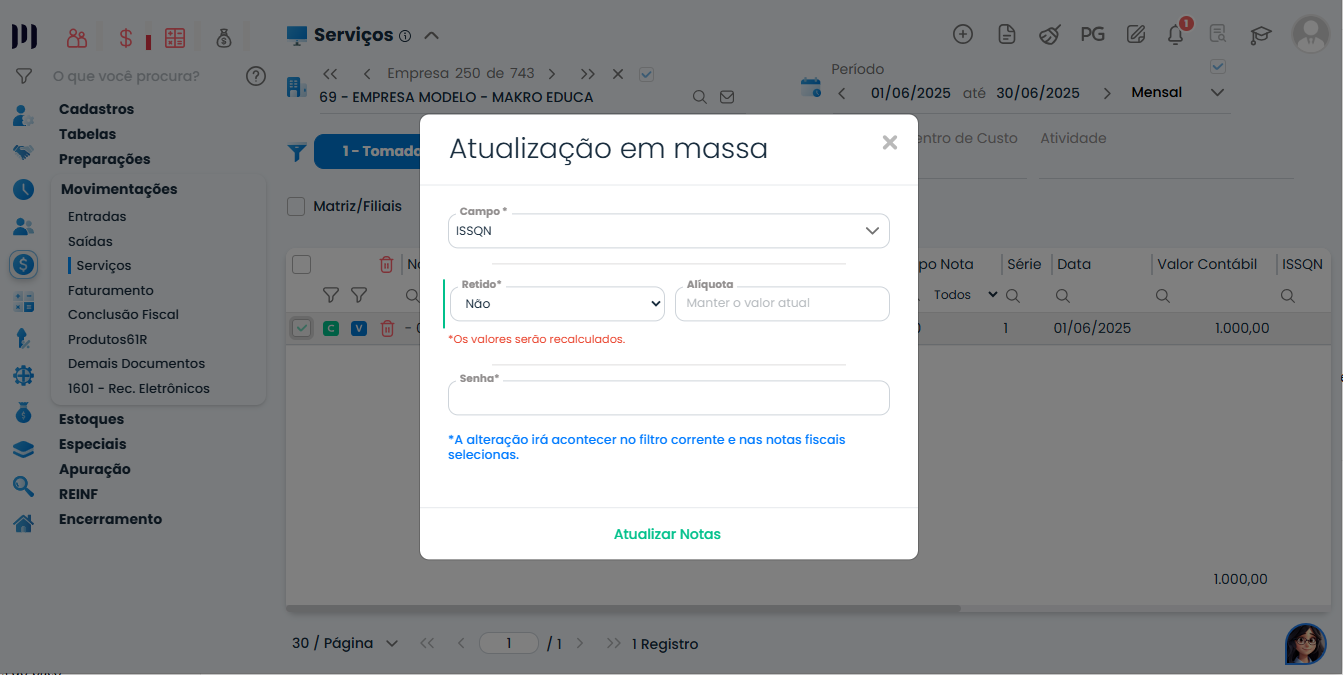Open the people module icon in top bar
The image size is (1343, 675).
(x=77, y=38)
